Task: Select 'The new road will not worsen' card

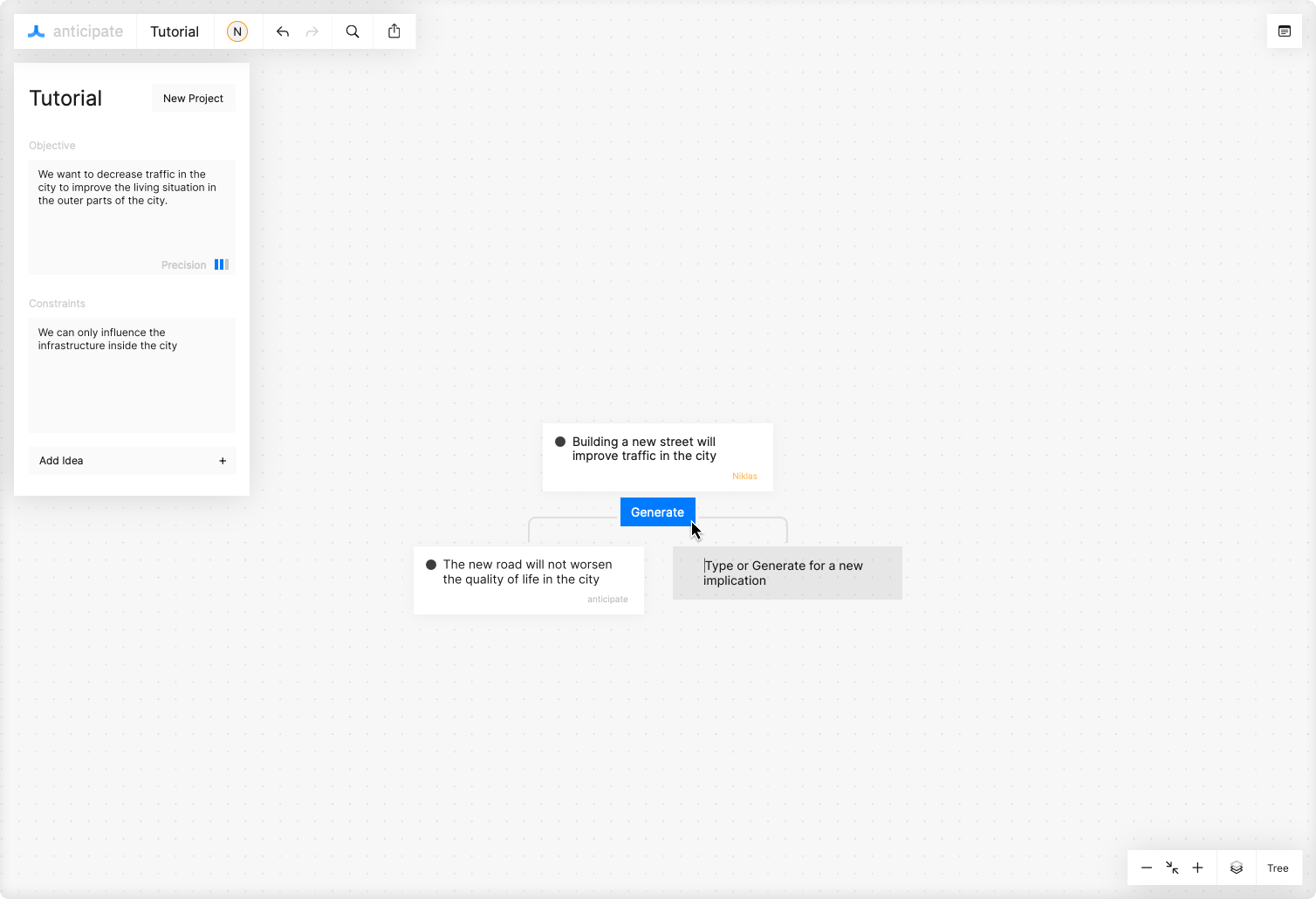Action: click(529, 580)
